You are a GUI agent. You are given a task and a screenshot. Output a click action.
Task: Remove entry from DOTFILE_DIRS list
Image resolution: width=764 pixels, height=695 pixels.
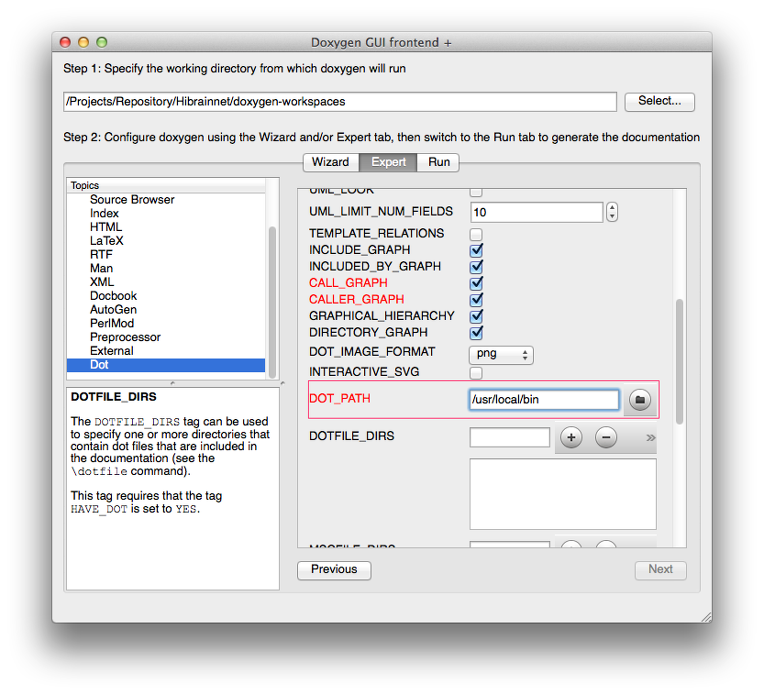pos(606,437)
